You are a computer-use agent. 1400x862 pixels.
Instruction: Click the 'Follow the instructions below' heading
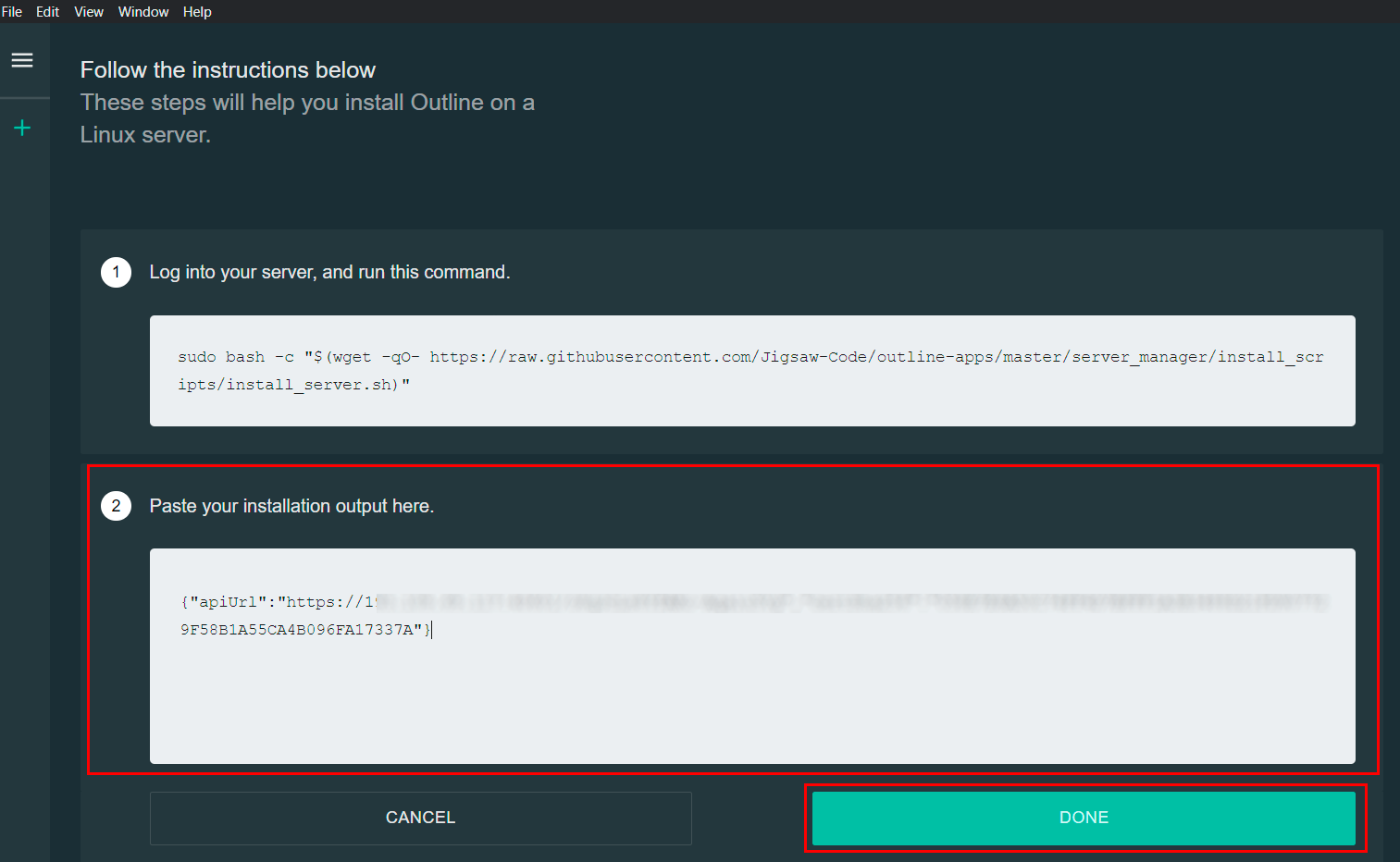coord(228,70)
